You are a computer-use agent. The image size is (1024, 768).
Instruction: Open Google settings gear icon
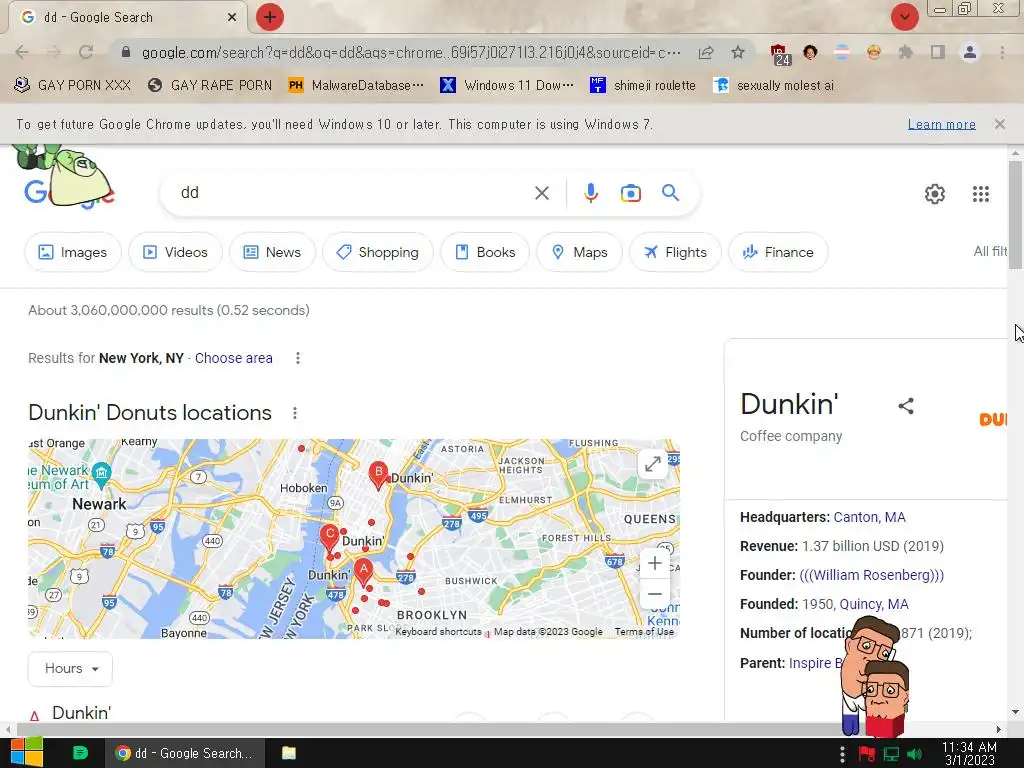935,193
